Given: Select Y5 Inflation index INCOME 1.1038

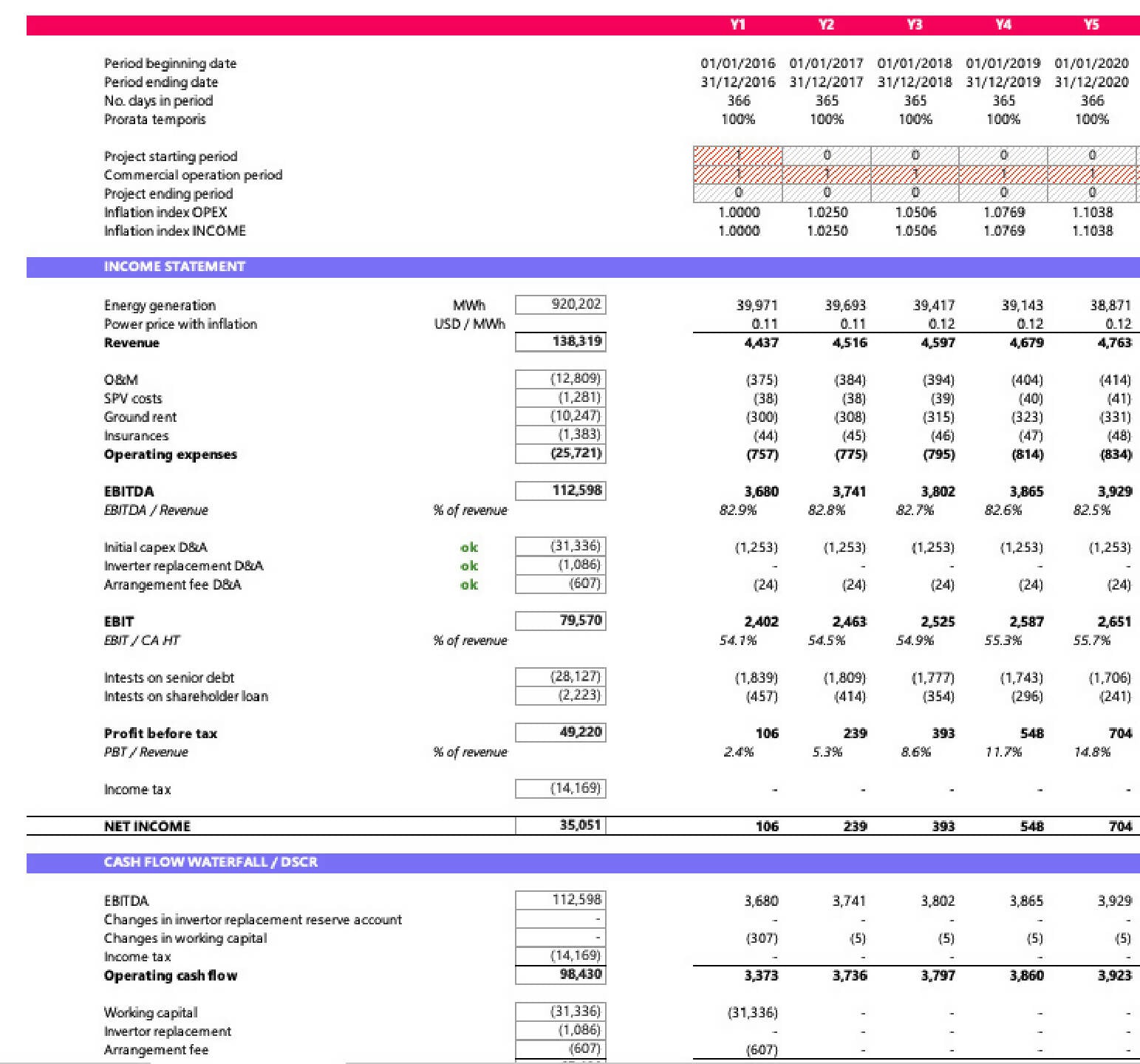Looking at the screenshot, I should click(1091, 231).
